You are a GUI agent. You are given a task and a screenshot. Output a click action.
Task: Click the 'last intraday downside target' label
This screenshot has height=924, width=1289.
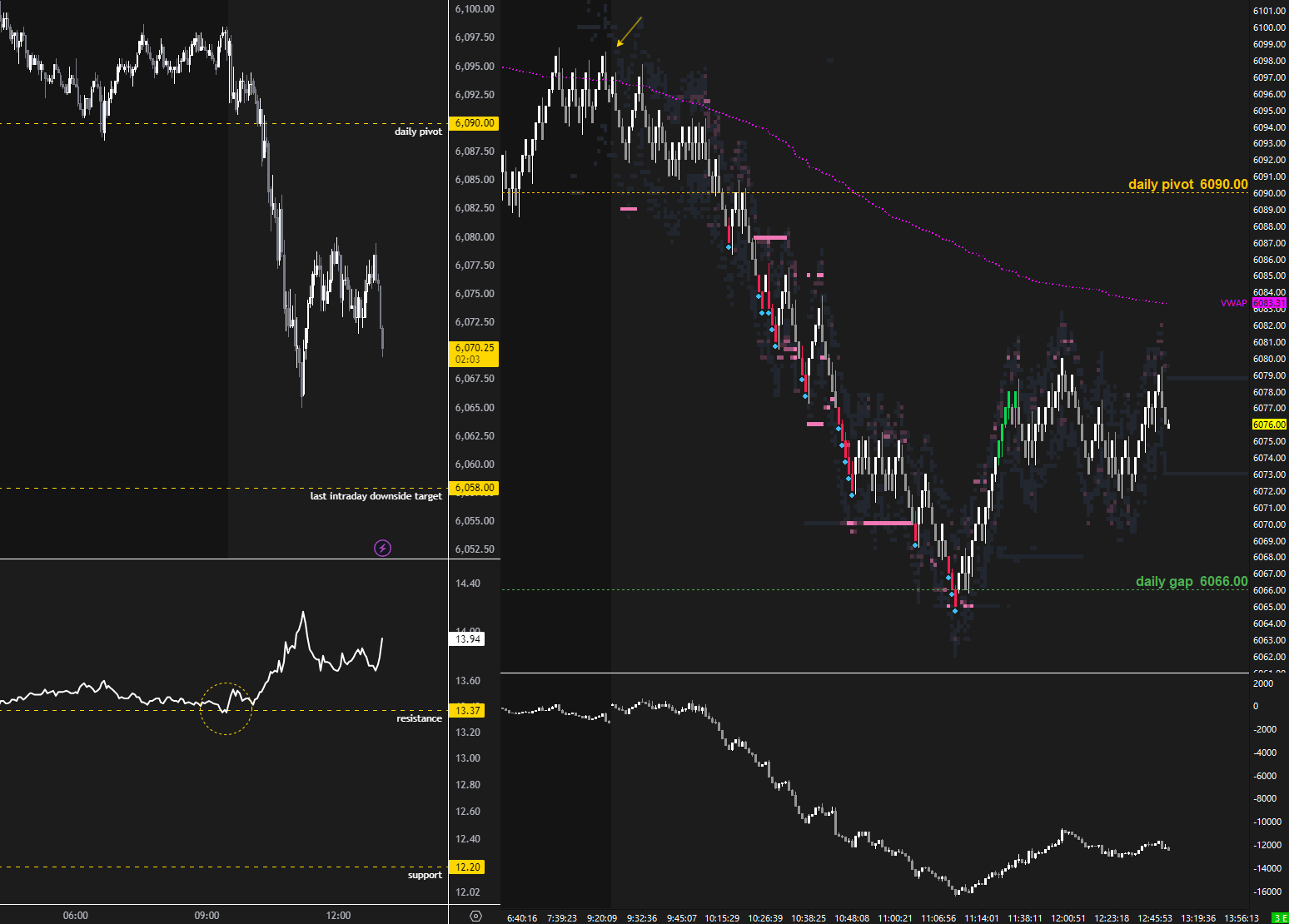(x=376, y=496)
